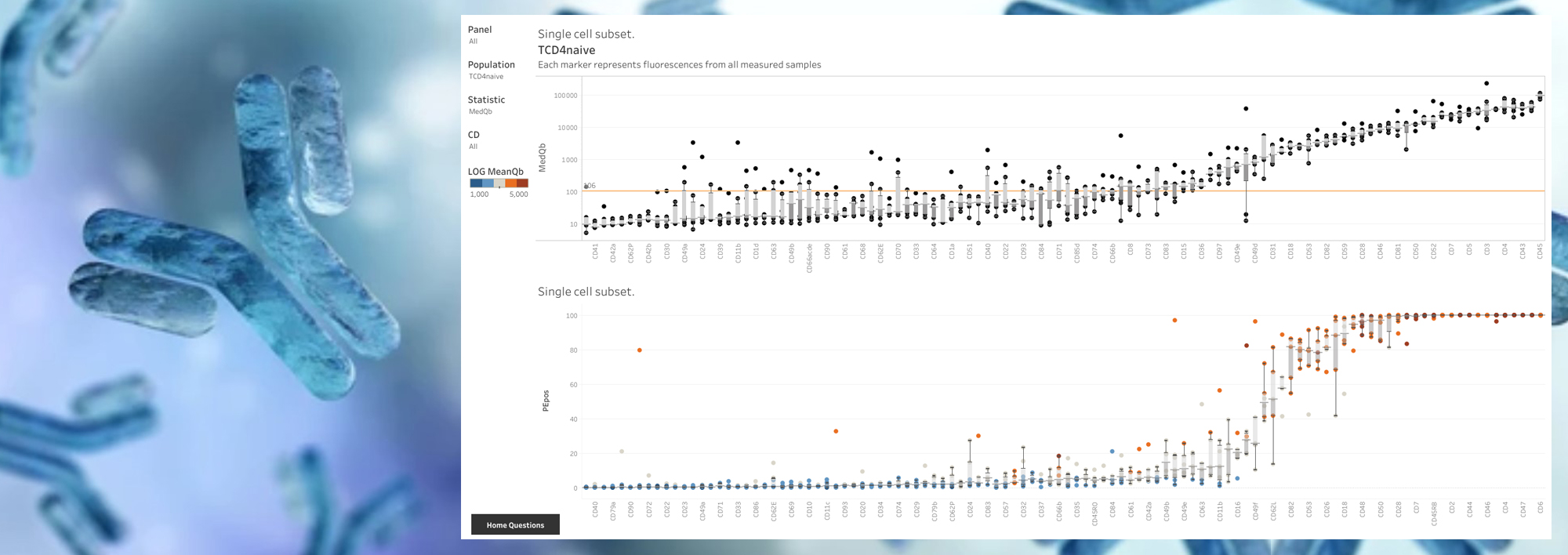Click the MedQb vertical axis title
1568x555 pixels.
click(542, 158)
